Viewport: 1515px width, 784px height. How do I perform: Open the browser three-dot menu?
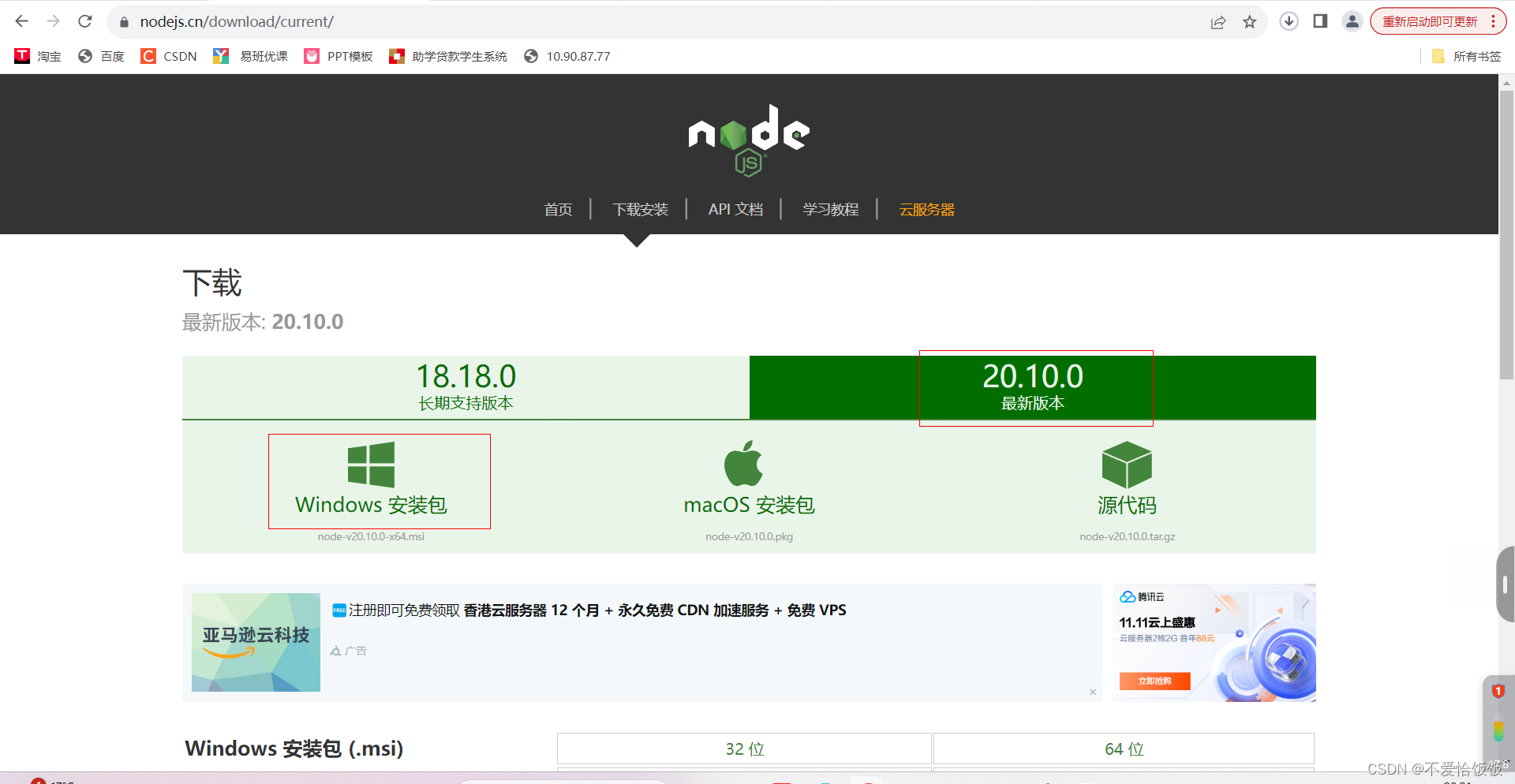(x=1494, y=21)
